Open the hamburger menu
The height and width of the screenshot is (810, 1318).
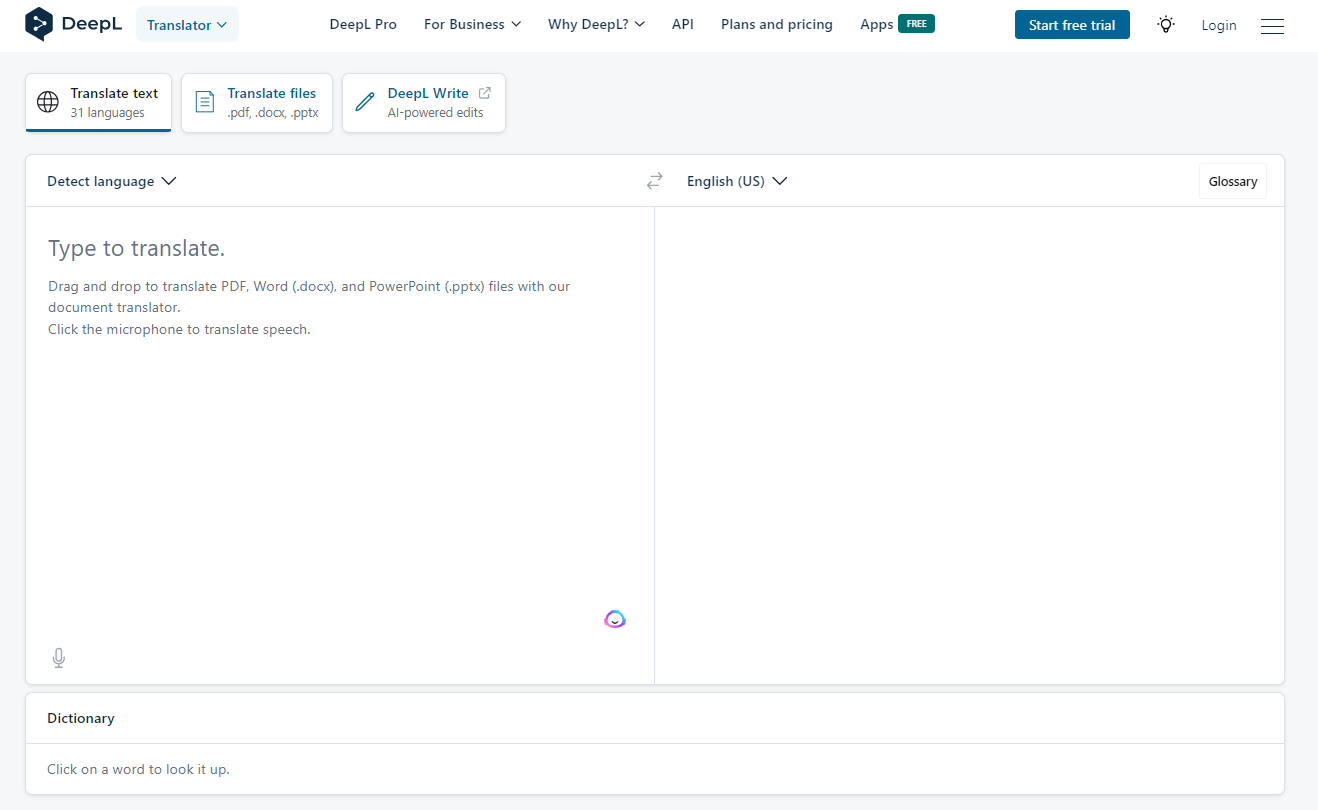pyautogui.click(x=1272, y=26)
